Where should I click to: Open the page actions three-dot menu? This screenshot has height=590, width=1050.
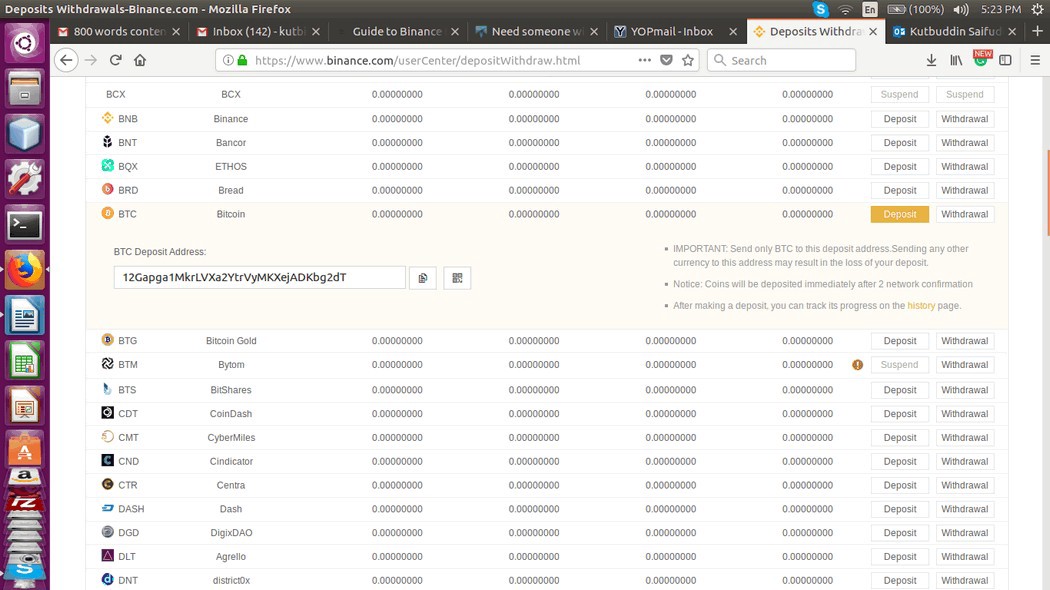tap(645, 60)
